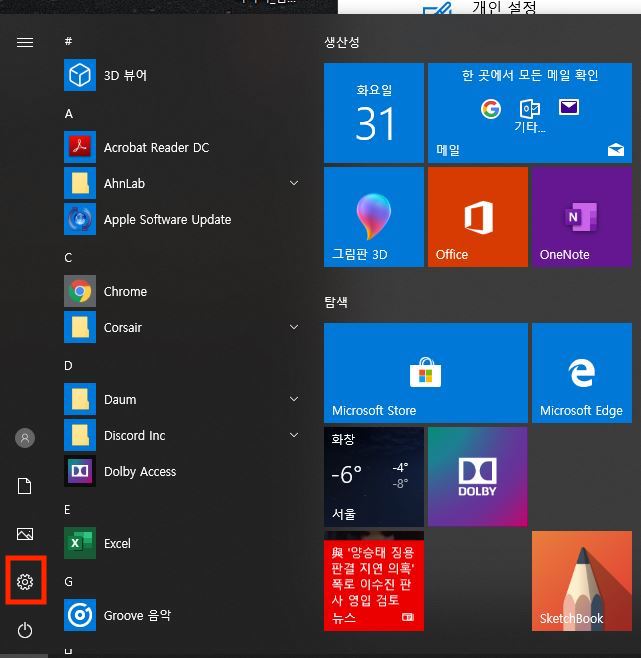The height and width of the screenshot is (658, 641).
Task: Open the Corsair folder icon
Action: [x=80, y=327]
